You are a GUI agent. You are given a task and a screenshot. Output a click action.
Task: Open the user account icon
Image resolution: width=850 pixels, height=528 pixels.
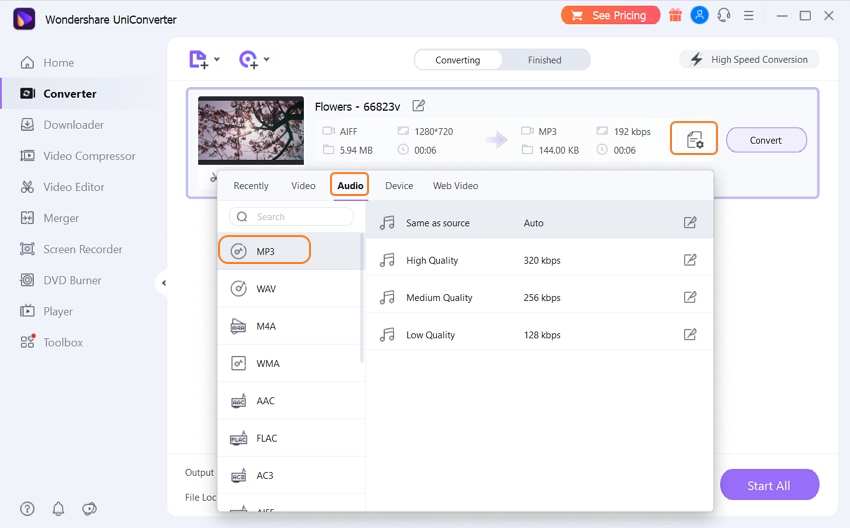pyautogui.click(x=699, y=15)
